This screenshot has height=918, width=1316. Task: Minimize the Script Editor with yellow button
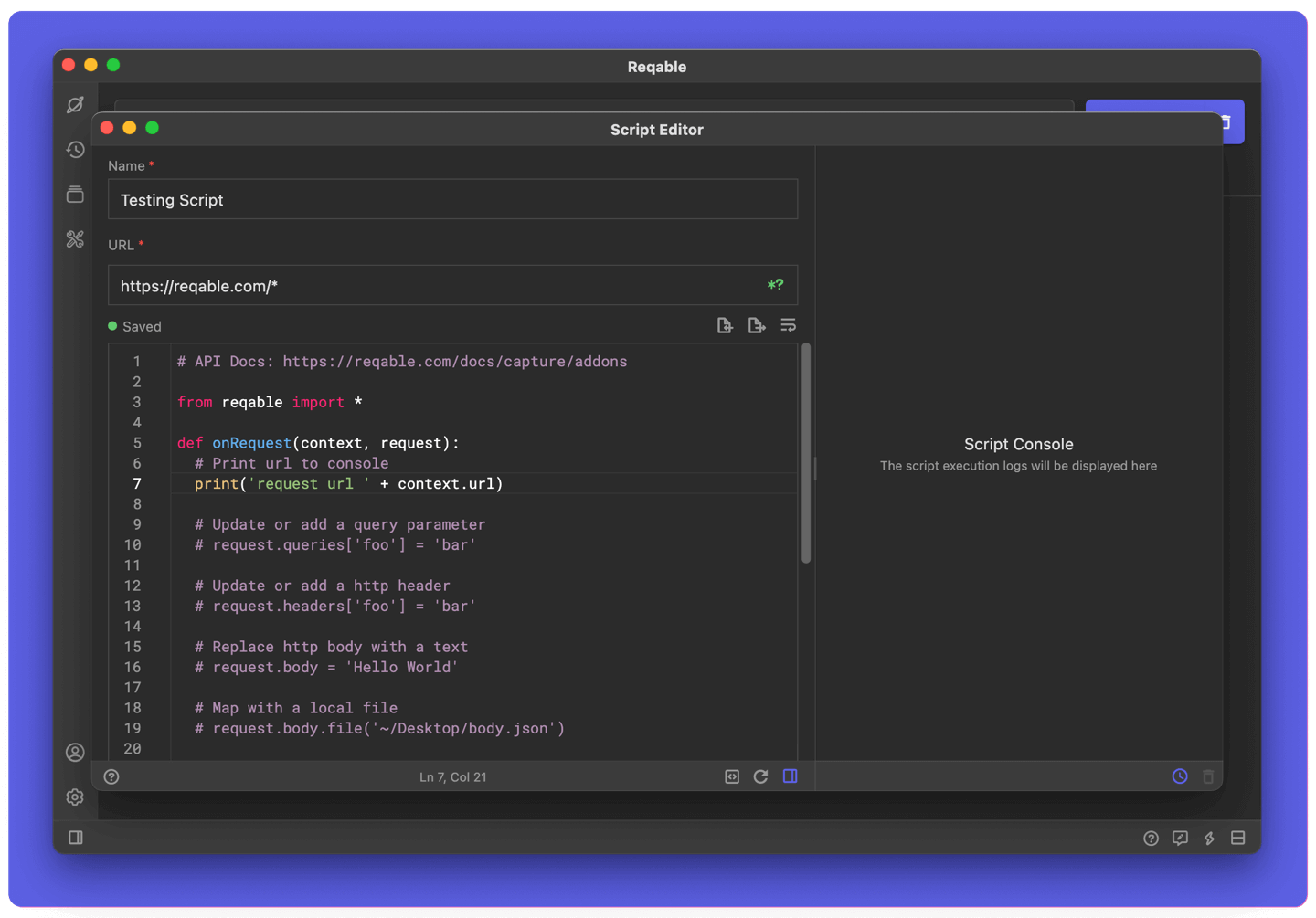tap(130, 128)
